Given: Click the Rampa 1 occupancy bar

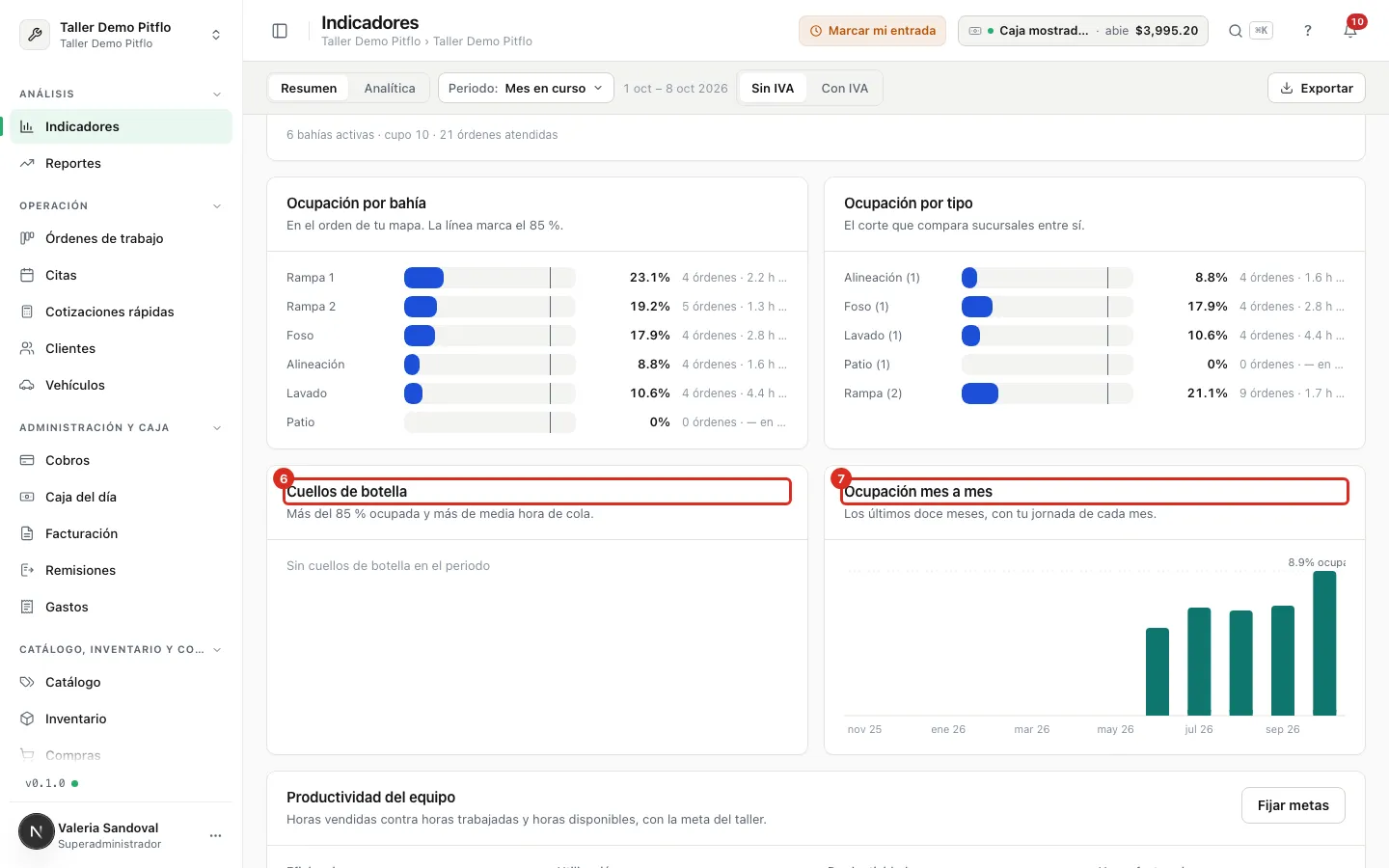Looking at the screenshot, I should point(490,278).
